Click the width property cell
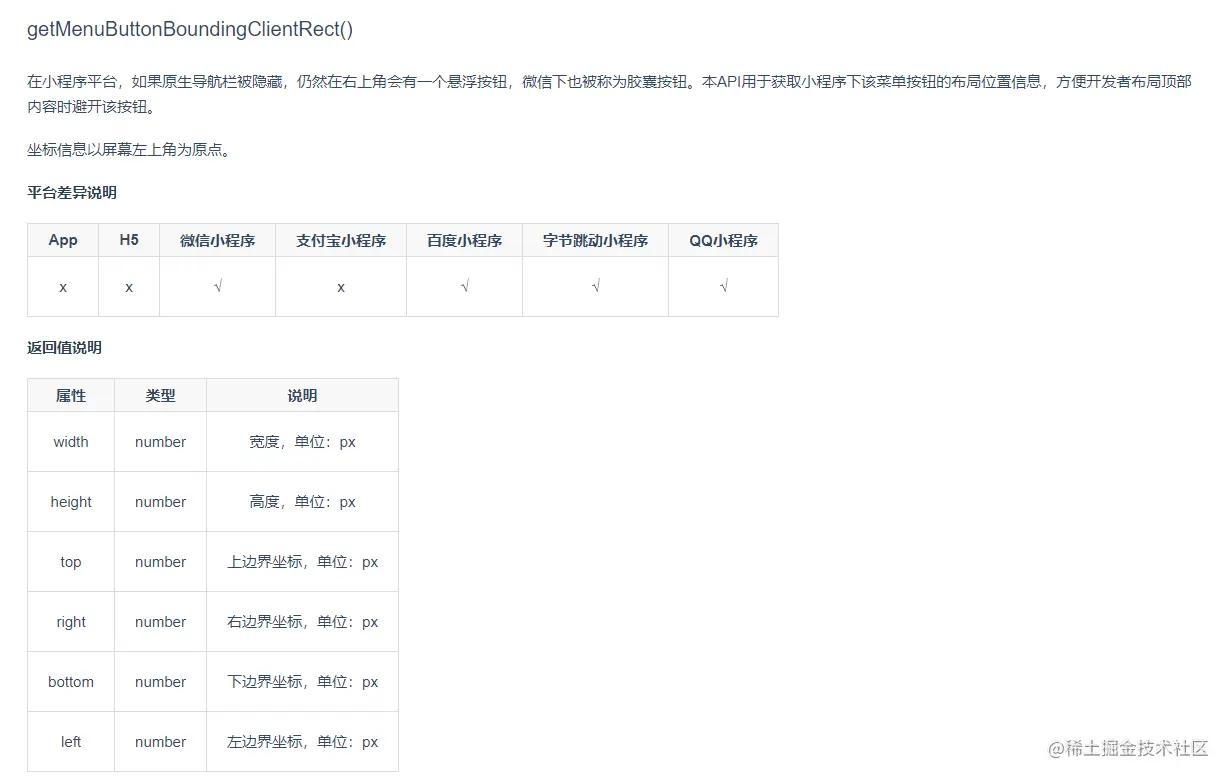Screen dimensions: 1231x781 click(x=71, y=442)
